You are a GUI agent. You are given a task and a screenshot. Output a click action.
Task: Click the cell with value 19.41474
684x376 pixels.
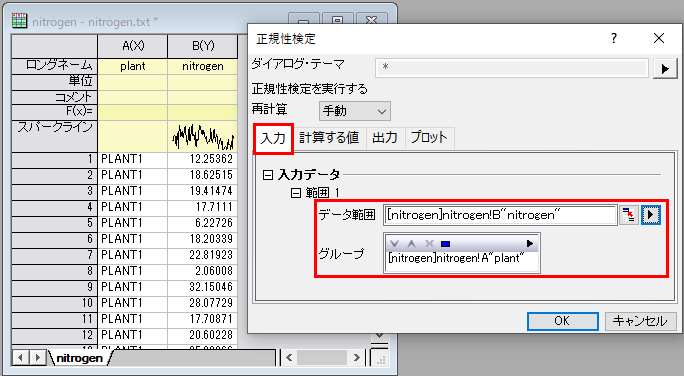(203, 191)
